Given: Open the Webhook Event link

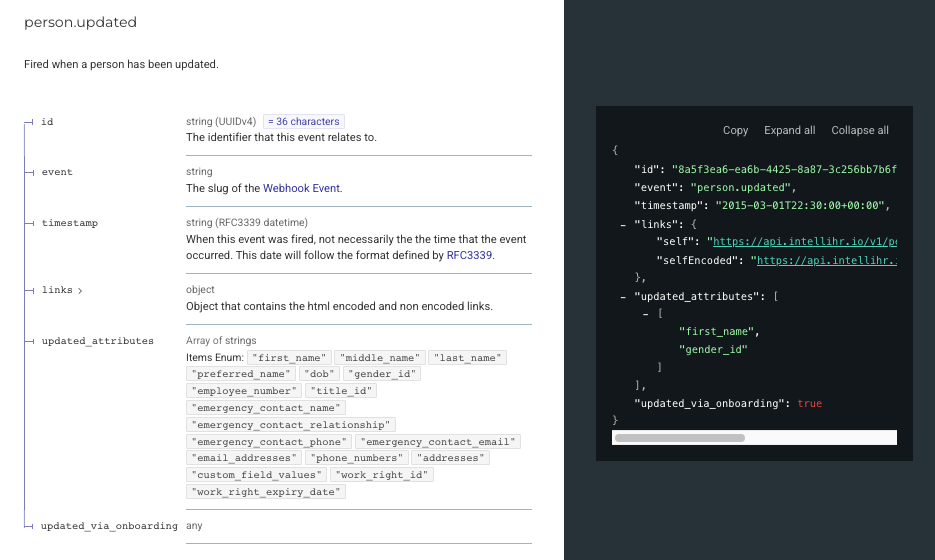Looking at the screenshot, I should [x=301, y=188].
